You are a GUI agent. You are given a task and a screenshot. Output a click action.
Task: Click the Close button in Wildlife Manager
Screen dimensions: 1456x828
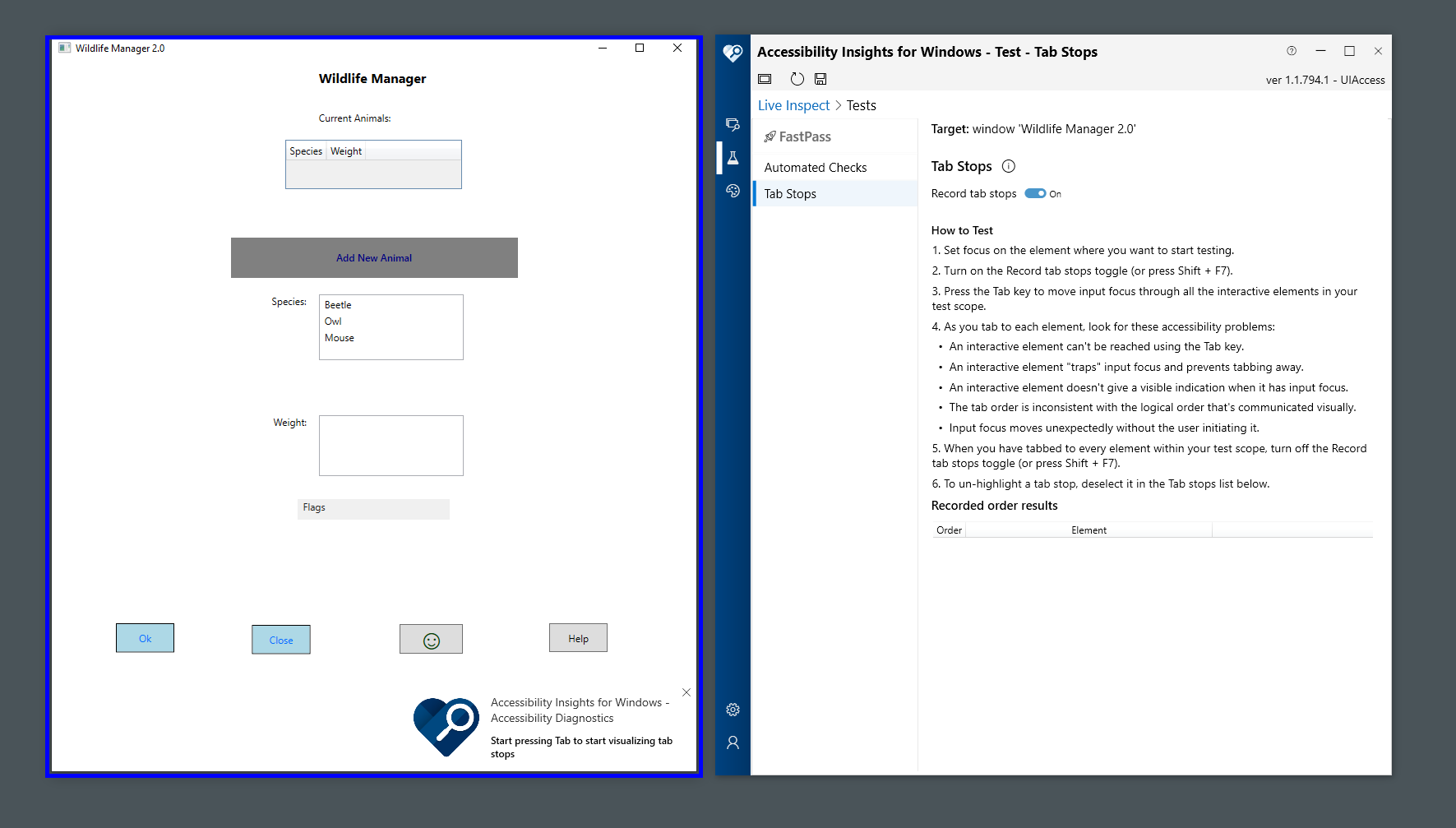point(281,640)
